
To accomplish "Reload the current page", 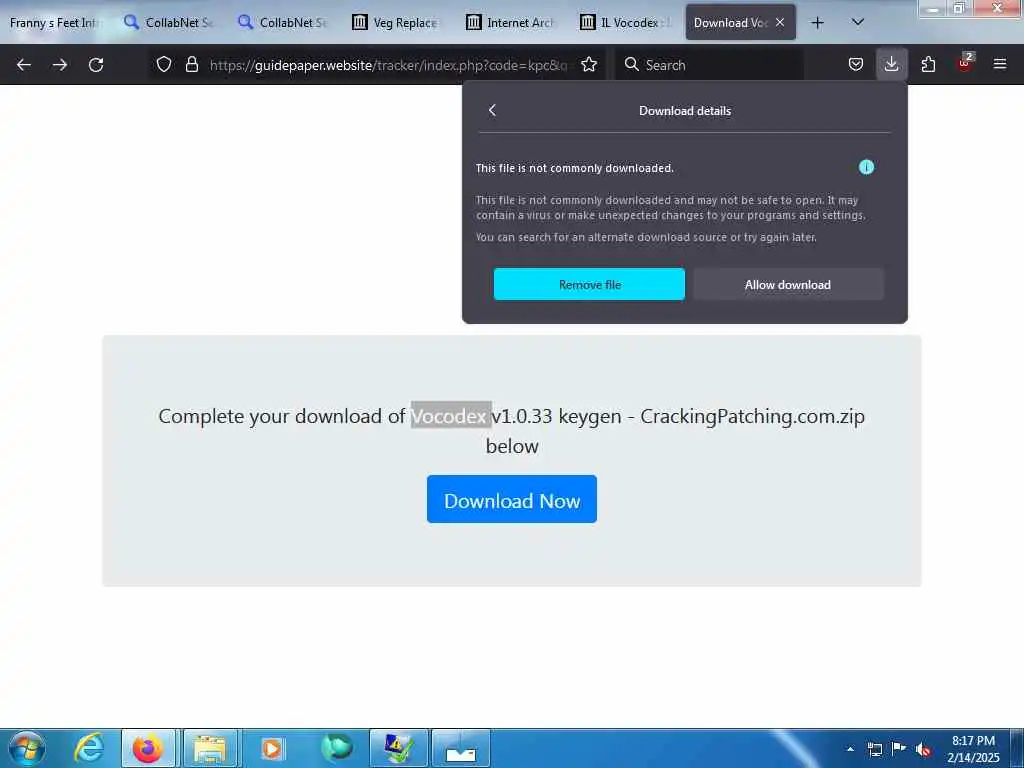I will pyautogui.click(x=96, y=65).
